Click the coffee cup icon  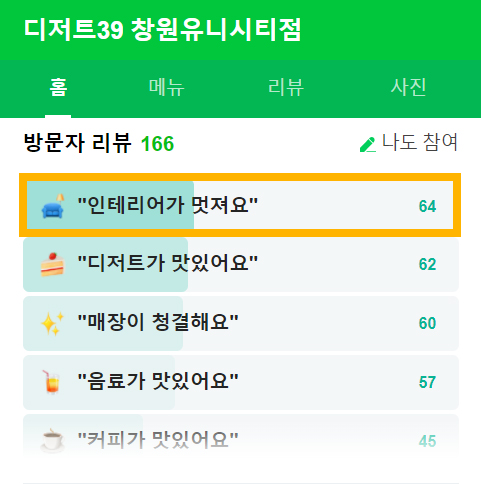coord(52,441)
